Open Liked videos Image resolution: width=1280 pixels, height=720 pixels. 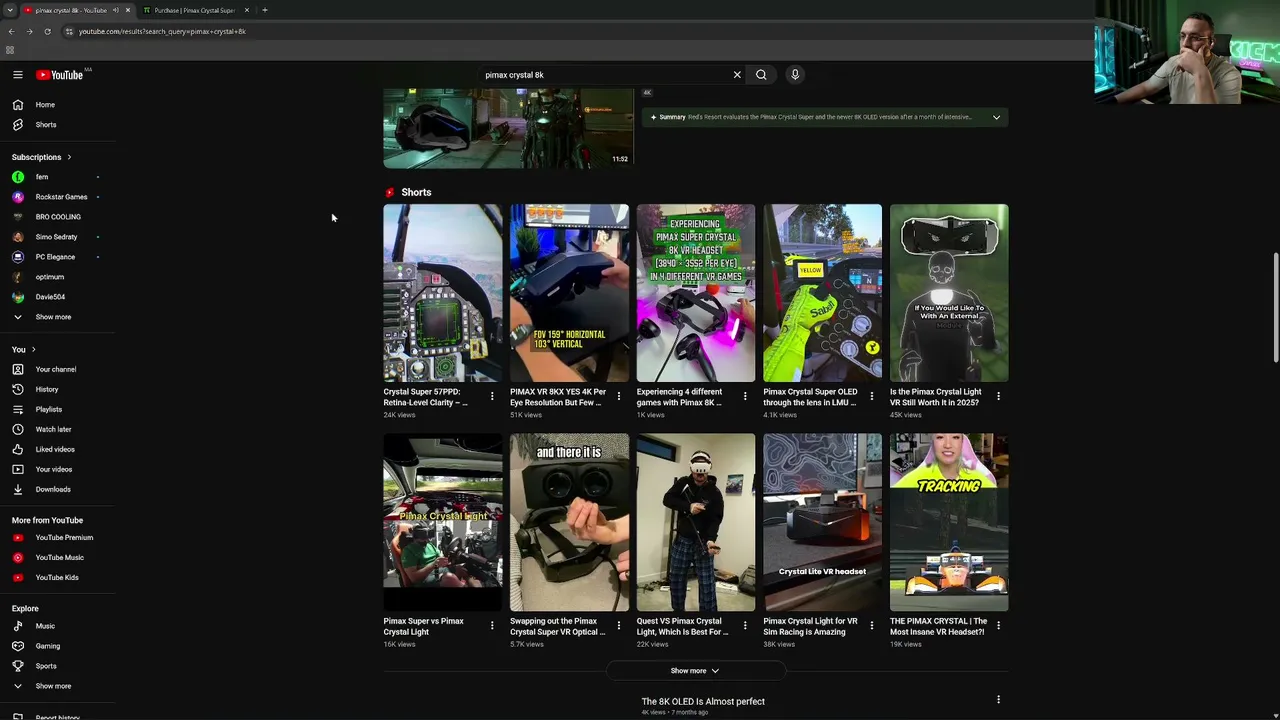[57, 449]
